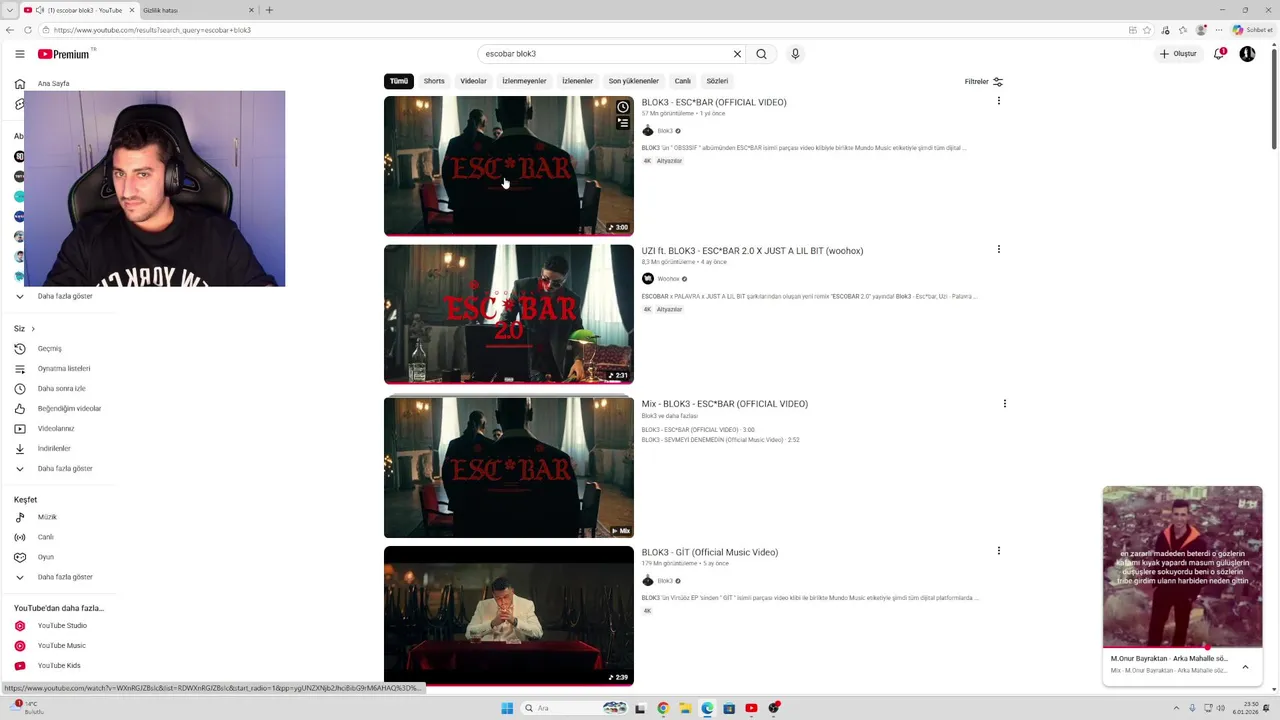Add ESC*BAR video to Watch Later via clock icon
This screenshot has height=720, width=1280.
pos(623,107)
